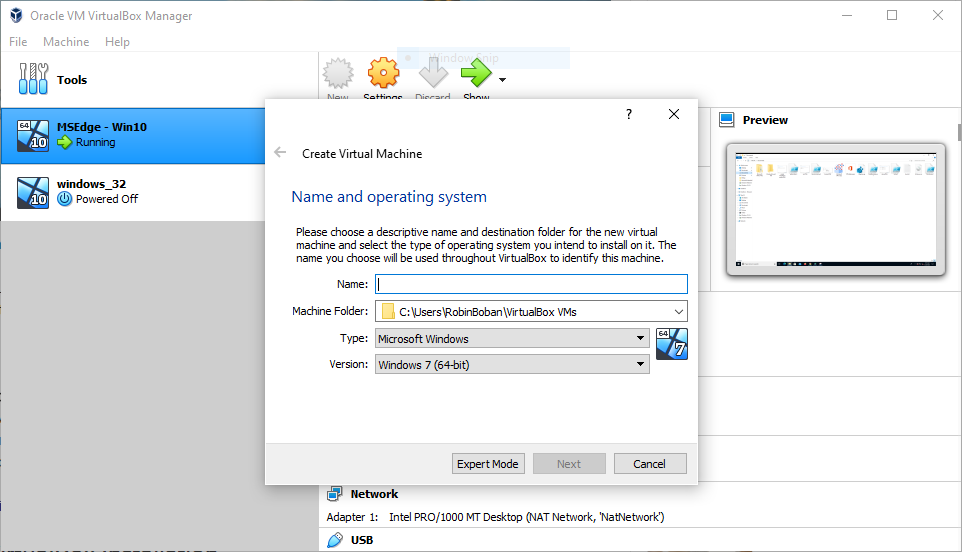Viewport: 962px width, 552px height.
Task: Click the Preview monitor icon
Action: (727, 120)
